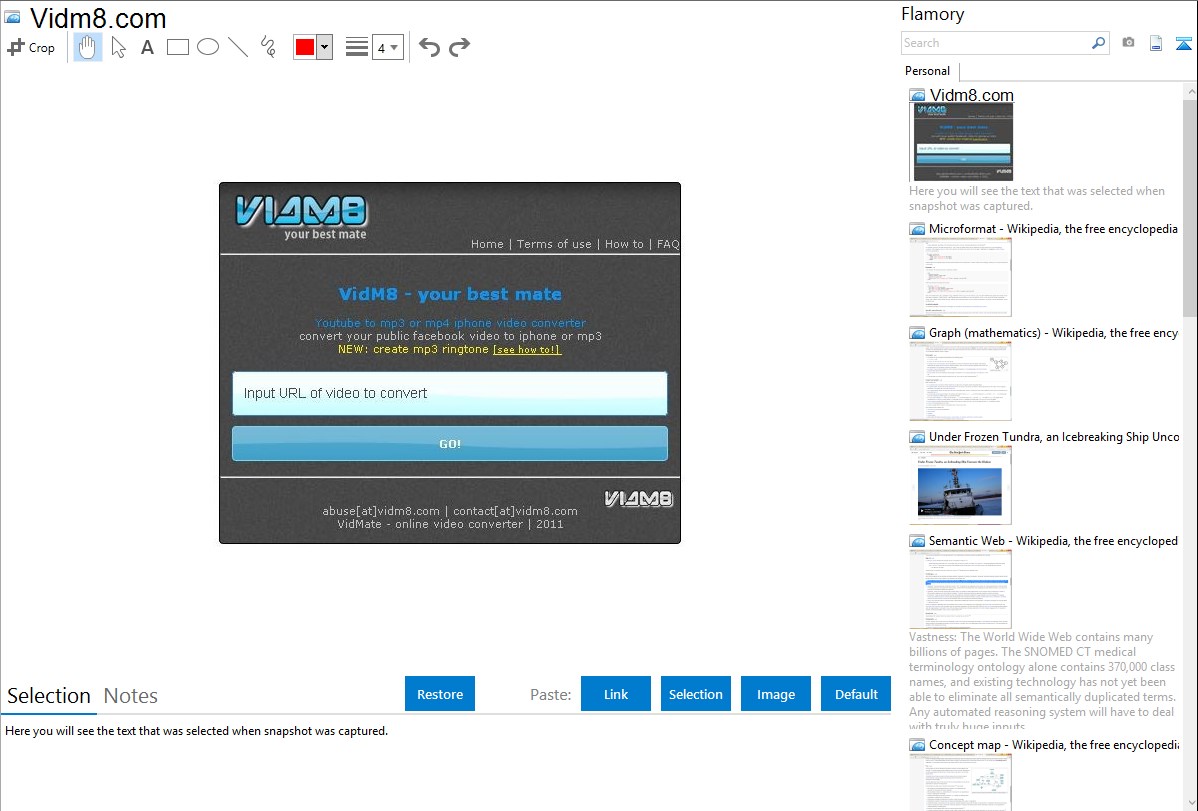Open the Graph (mathematics) snapshot thumbnail
This screenshot has height=811, width=1198.
click(x=960, y=381)
